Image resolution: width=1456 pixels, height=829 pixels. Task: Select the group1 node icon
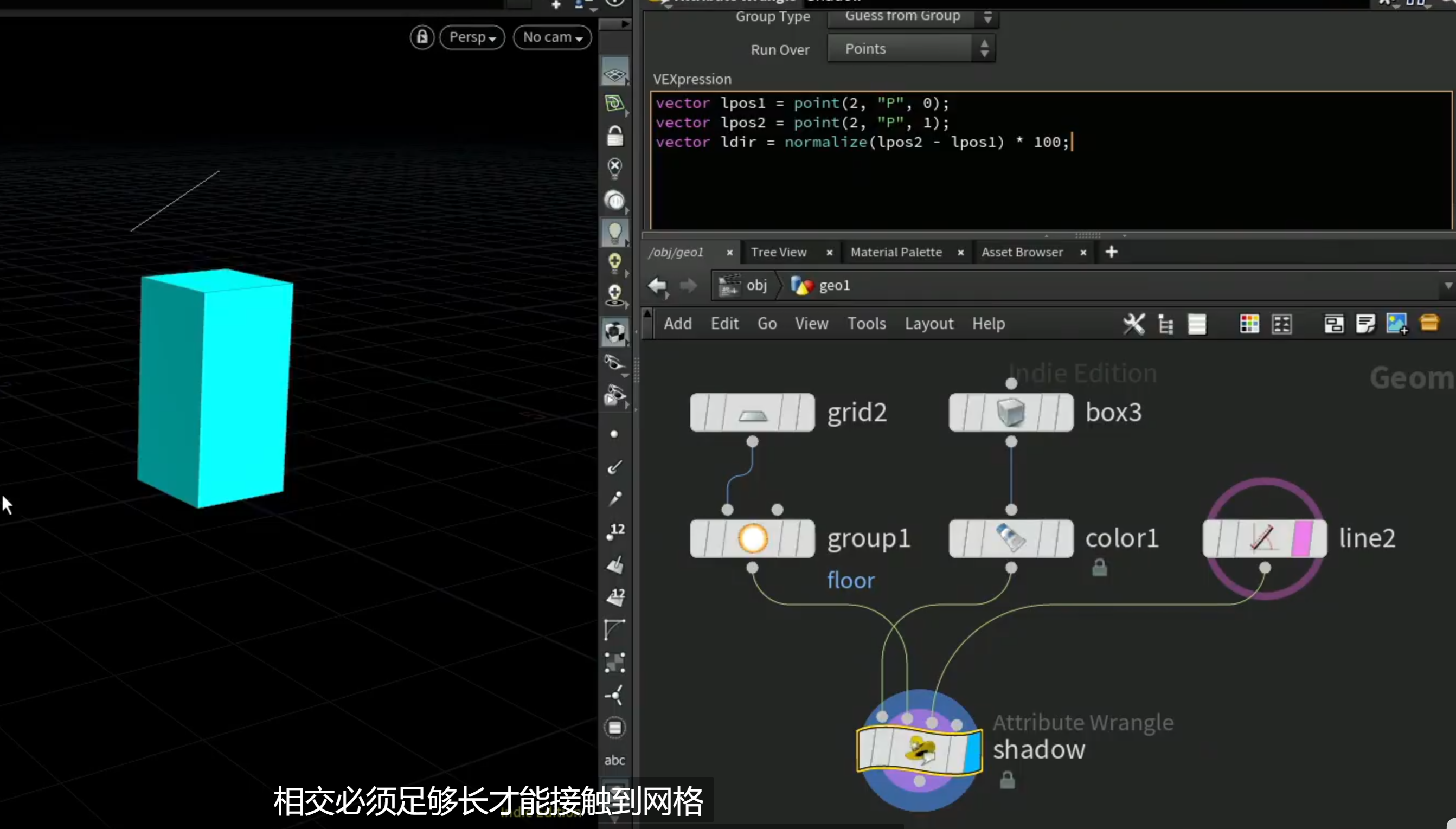pyautogui.click(x=752, y=538)
